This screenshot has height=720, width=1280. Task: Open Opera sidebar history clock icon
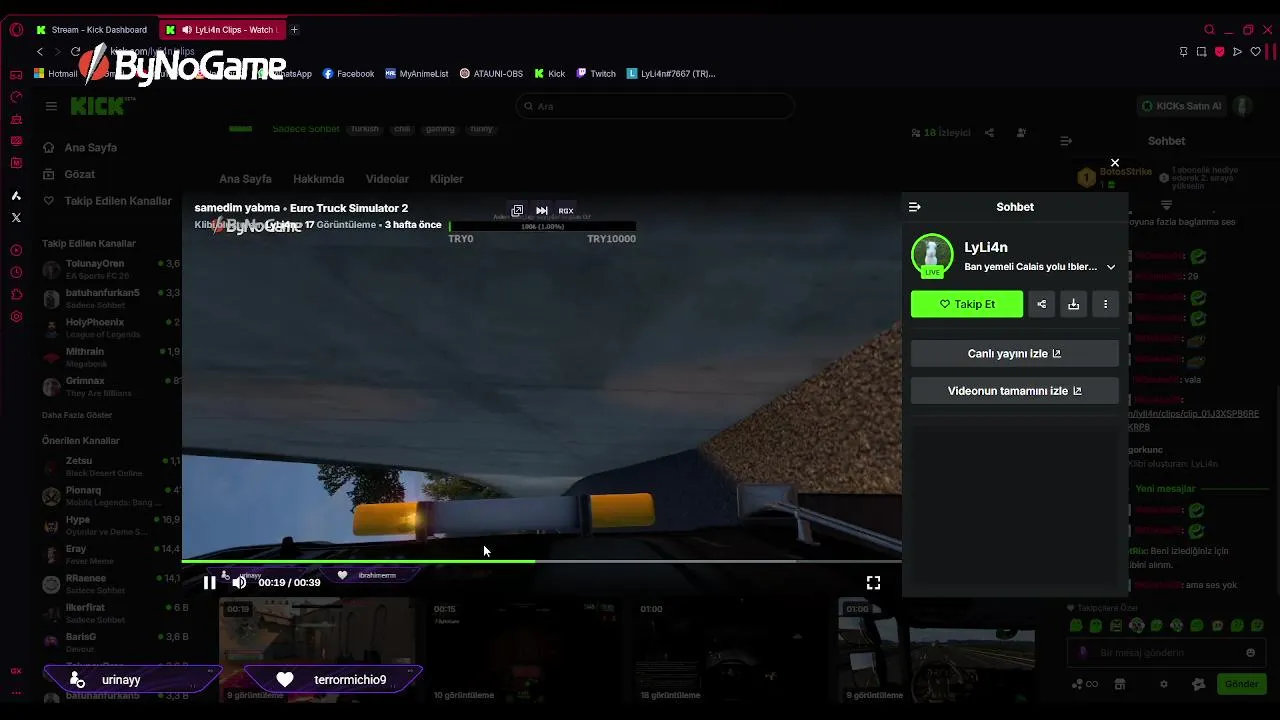(x=15, y=272)
